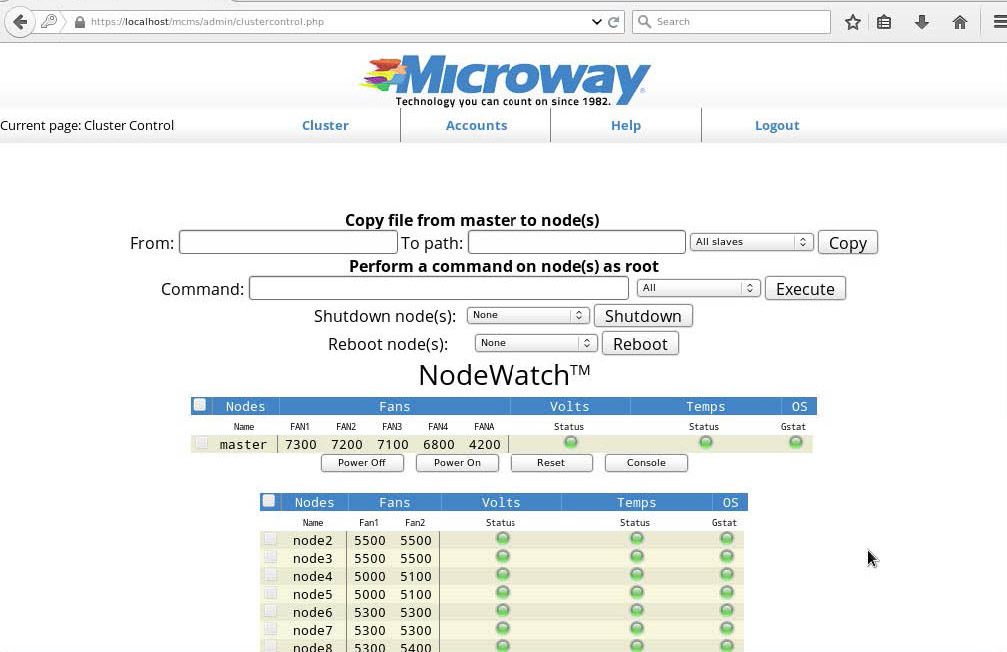Click the browser back arrow button
Viewport: 1007px width, 652px height.
tap(19, 22)
